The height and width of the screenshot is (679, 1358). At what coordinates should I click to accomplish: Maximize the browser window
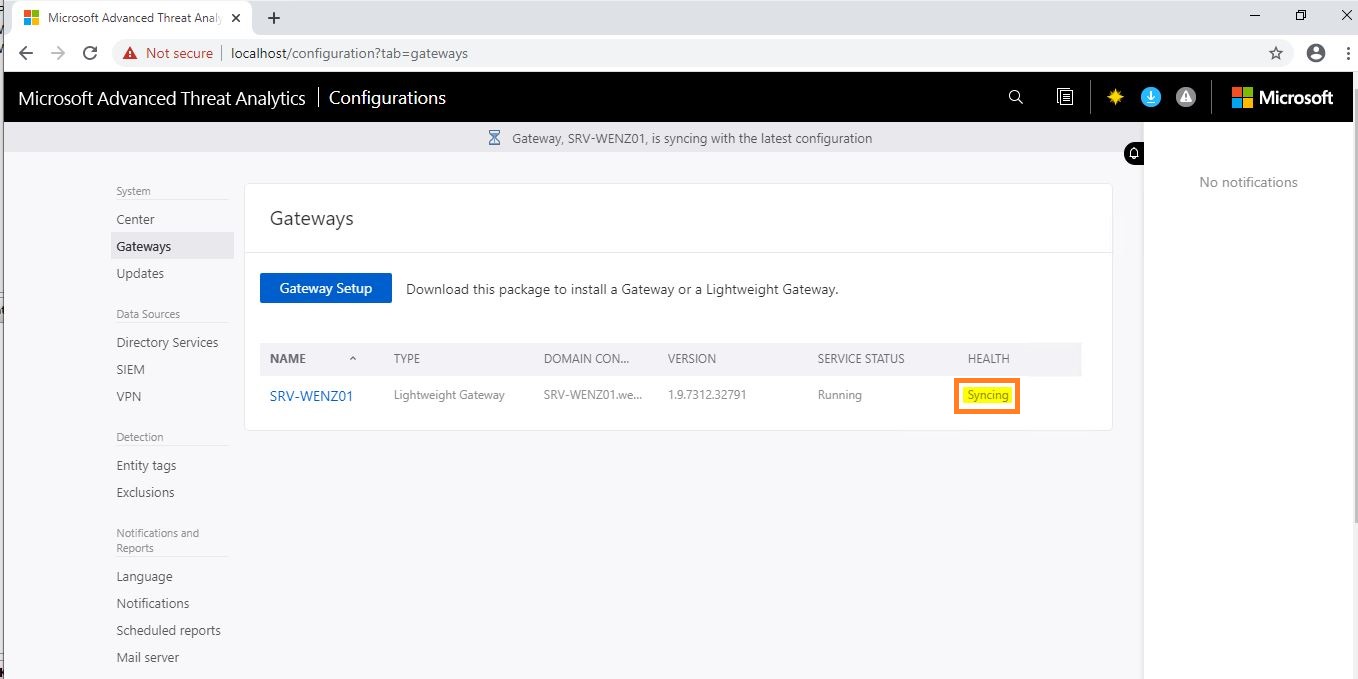[x=1301, y=15]
